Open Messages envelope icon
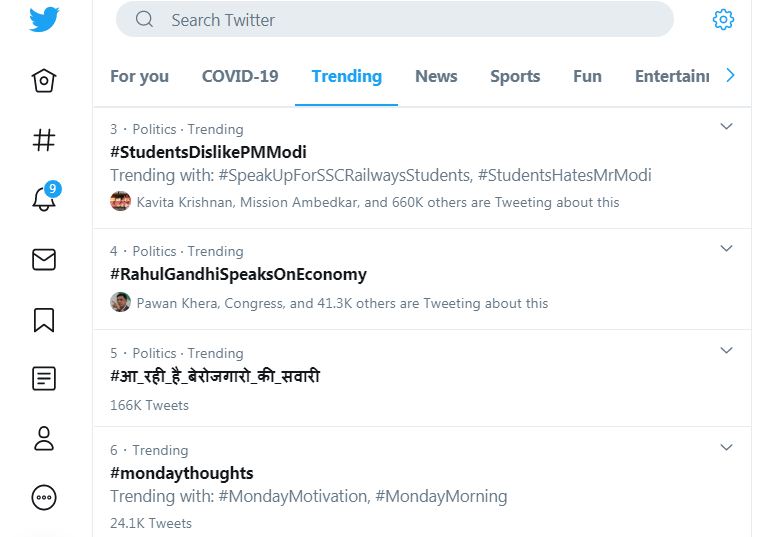770x537 pixels. click(44, 260)
